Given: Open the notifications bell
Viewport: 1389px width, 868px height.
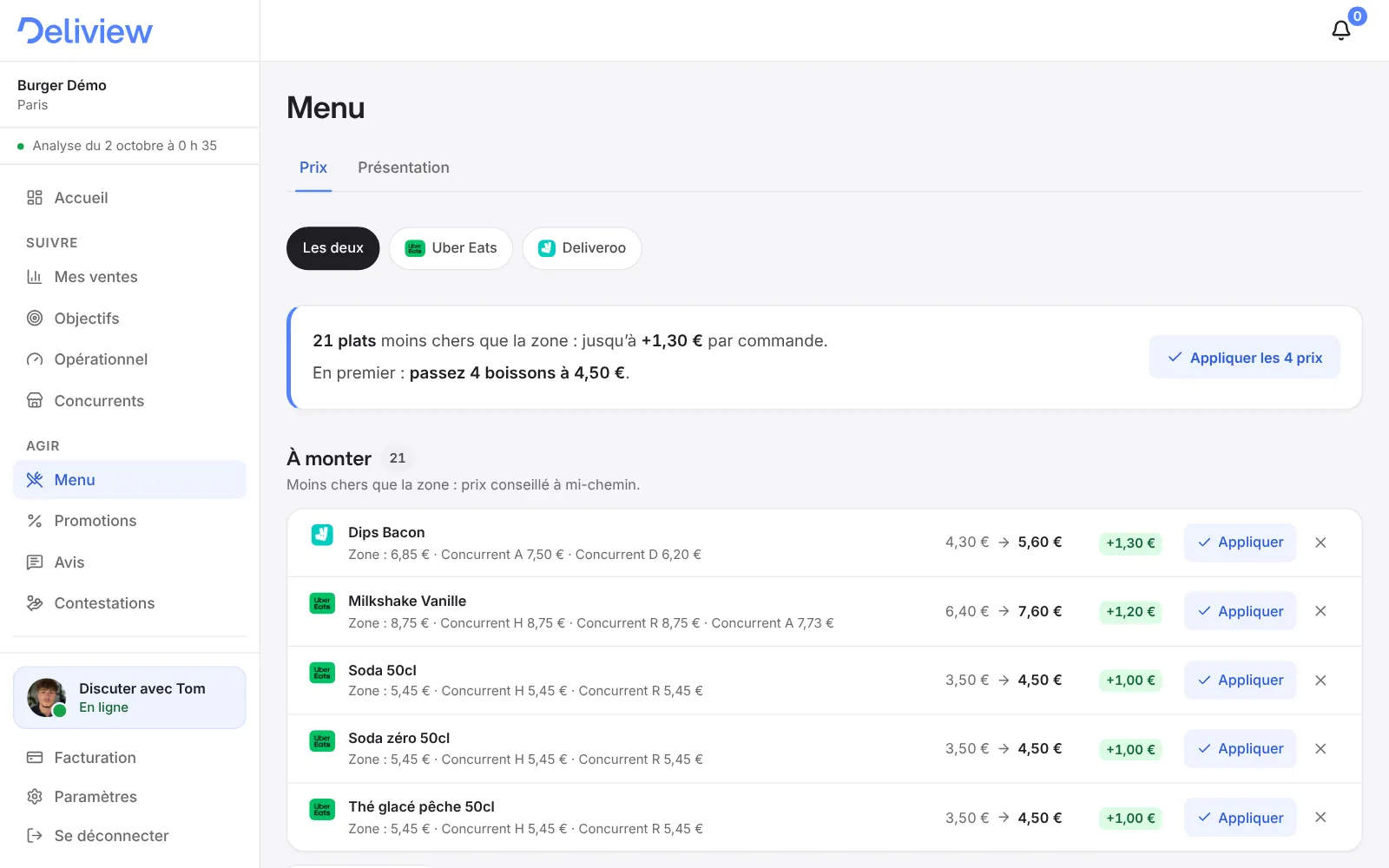Looking at the screenshot, I should click(1341, 30).
